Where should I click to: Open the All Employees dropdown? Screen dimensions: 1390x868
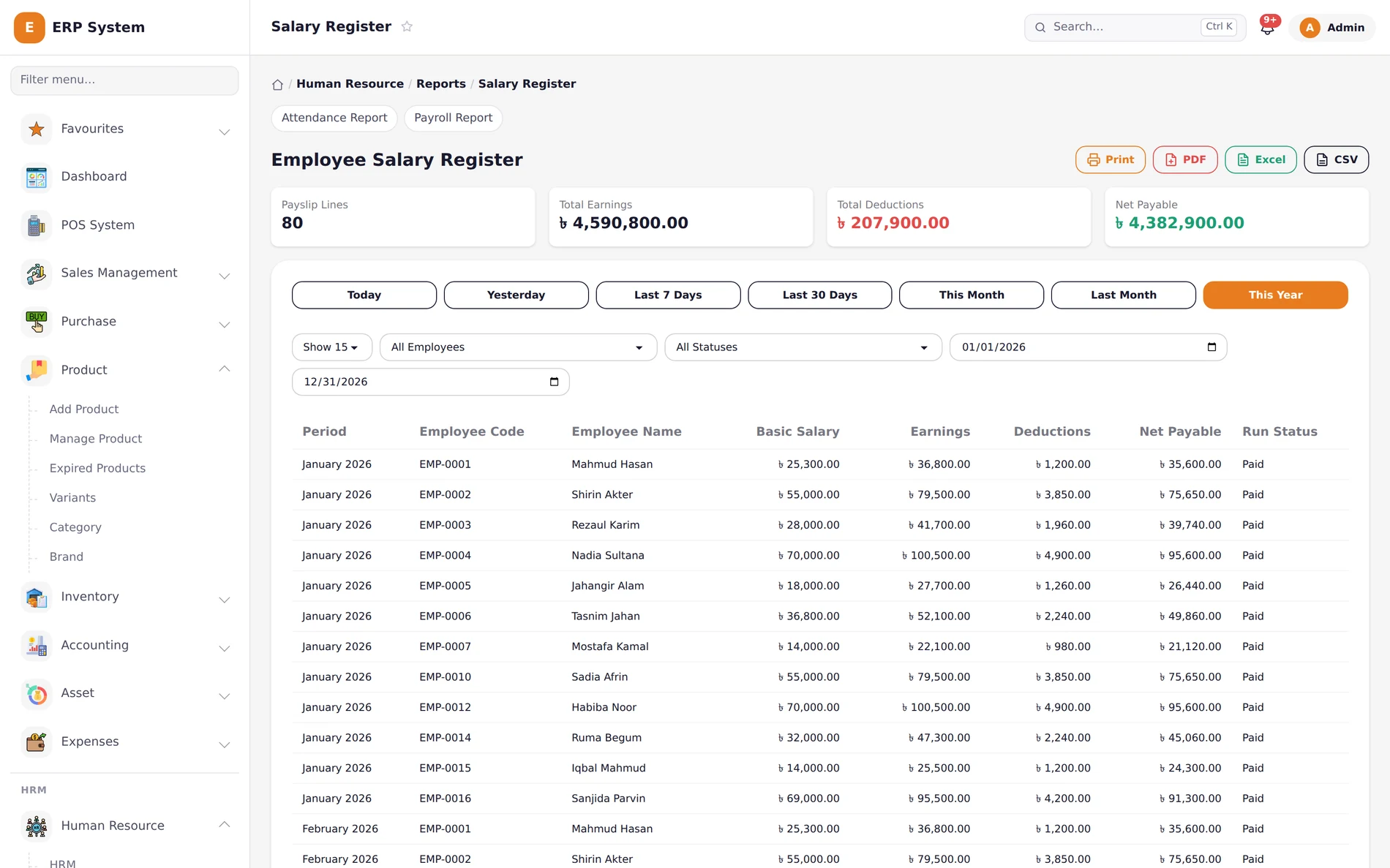[518, 347]
